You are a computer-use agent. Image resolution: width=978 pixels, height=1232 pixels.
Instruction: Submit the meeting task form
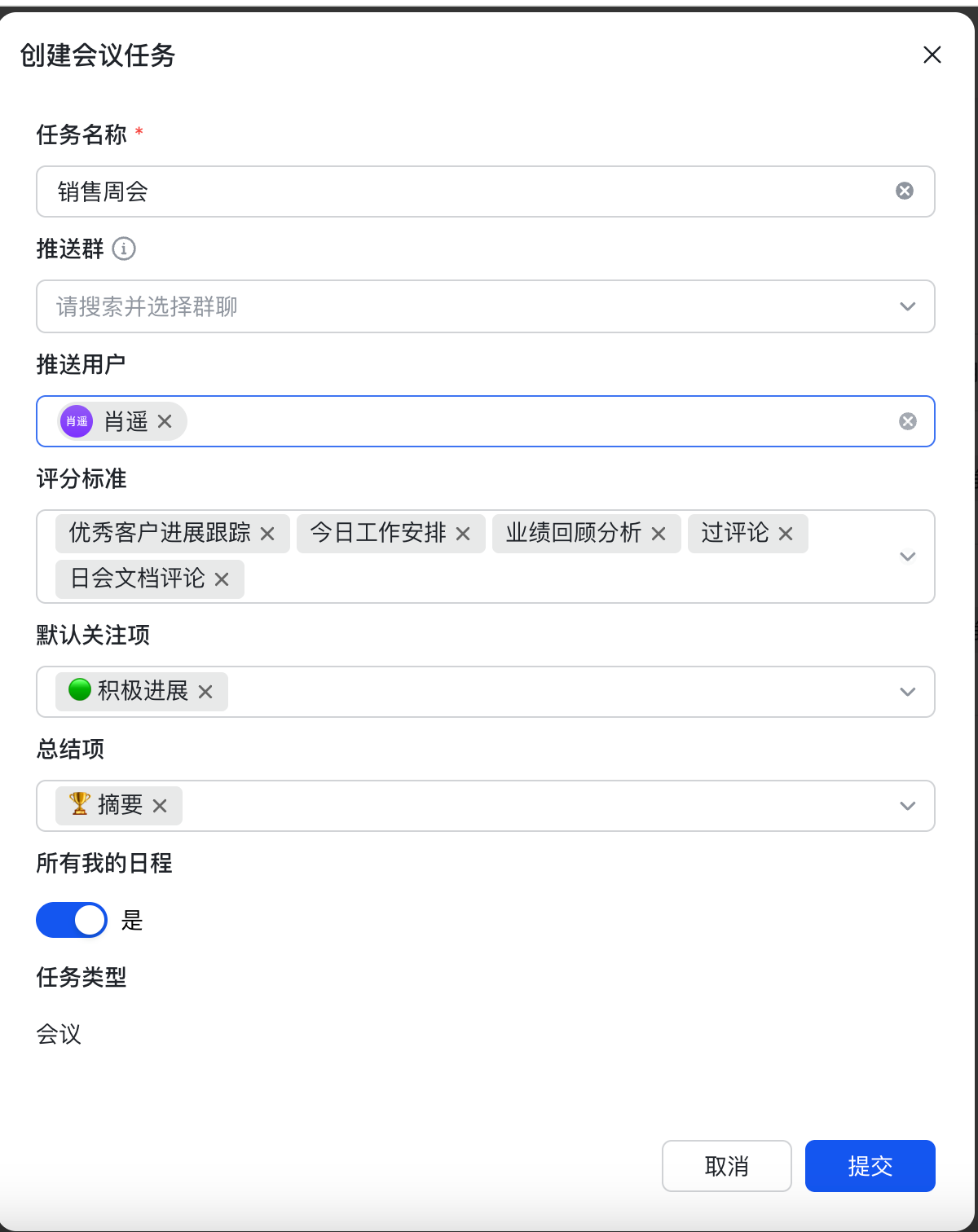(x=870, y=1166)
